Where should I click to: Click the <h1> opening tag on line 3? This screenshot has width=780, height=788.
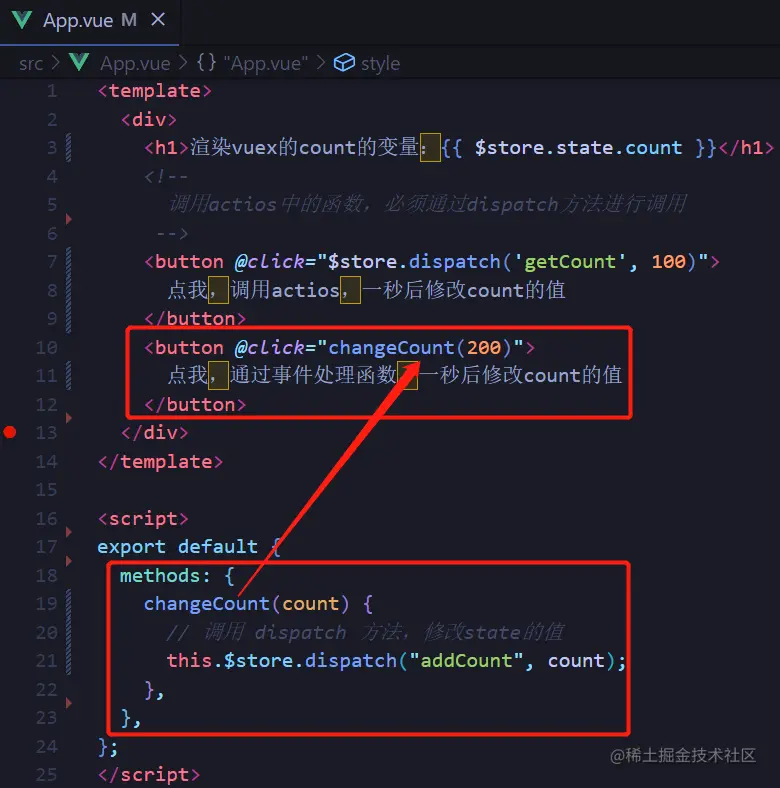[166, 148]
